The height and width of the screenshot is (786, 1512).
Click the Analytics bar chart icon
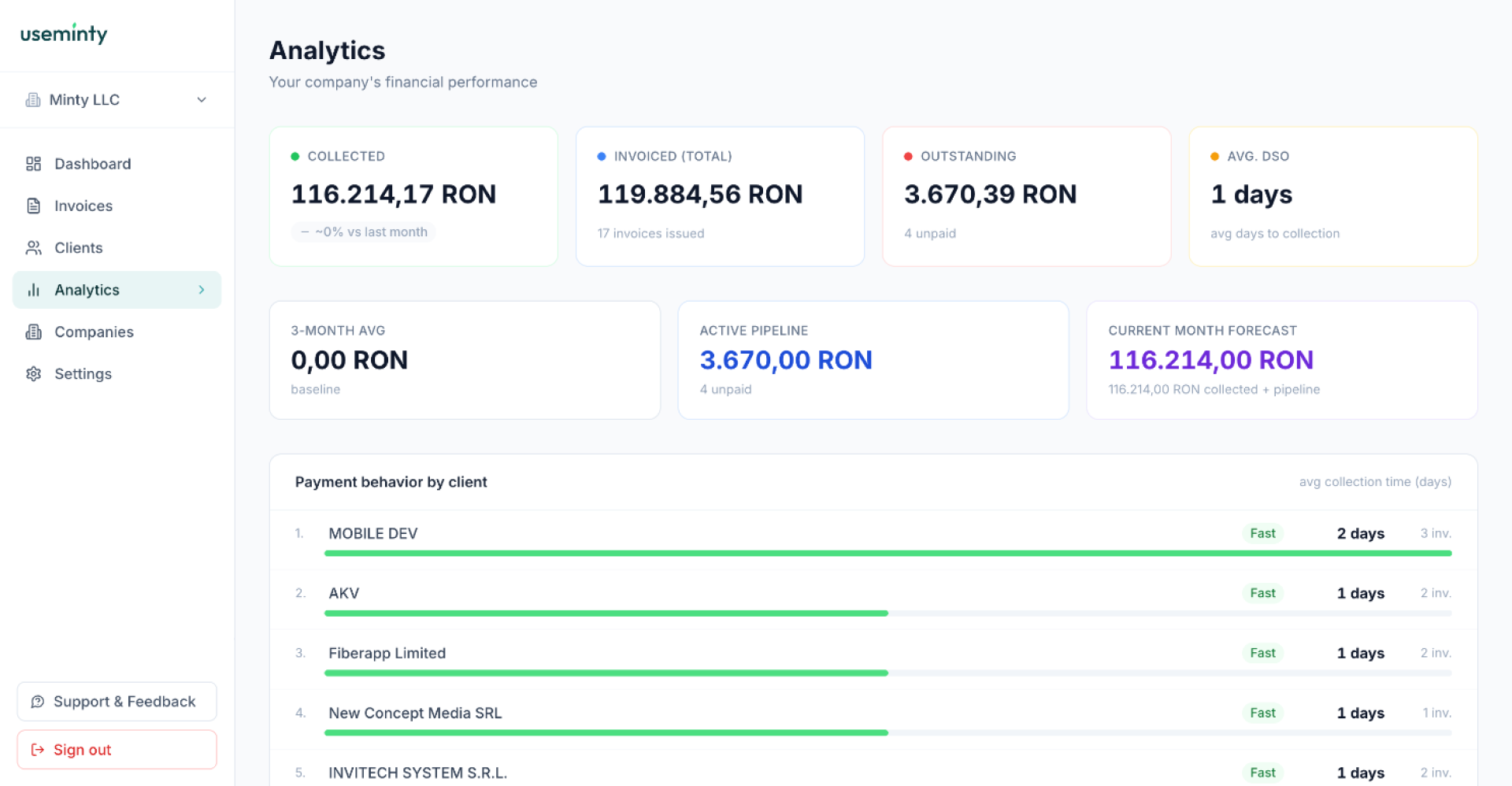click(x=33, y=290)
